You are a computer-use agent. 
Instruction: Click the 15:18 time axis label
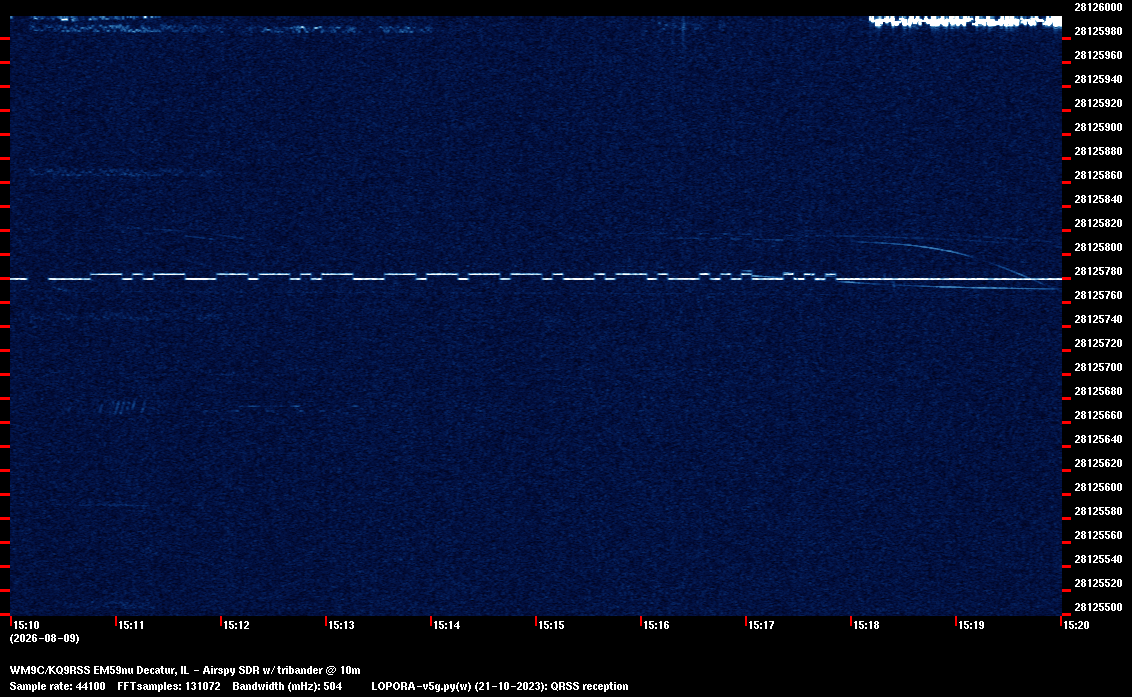866,625
